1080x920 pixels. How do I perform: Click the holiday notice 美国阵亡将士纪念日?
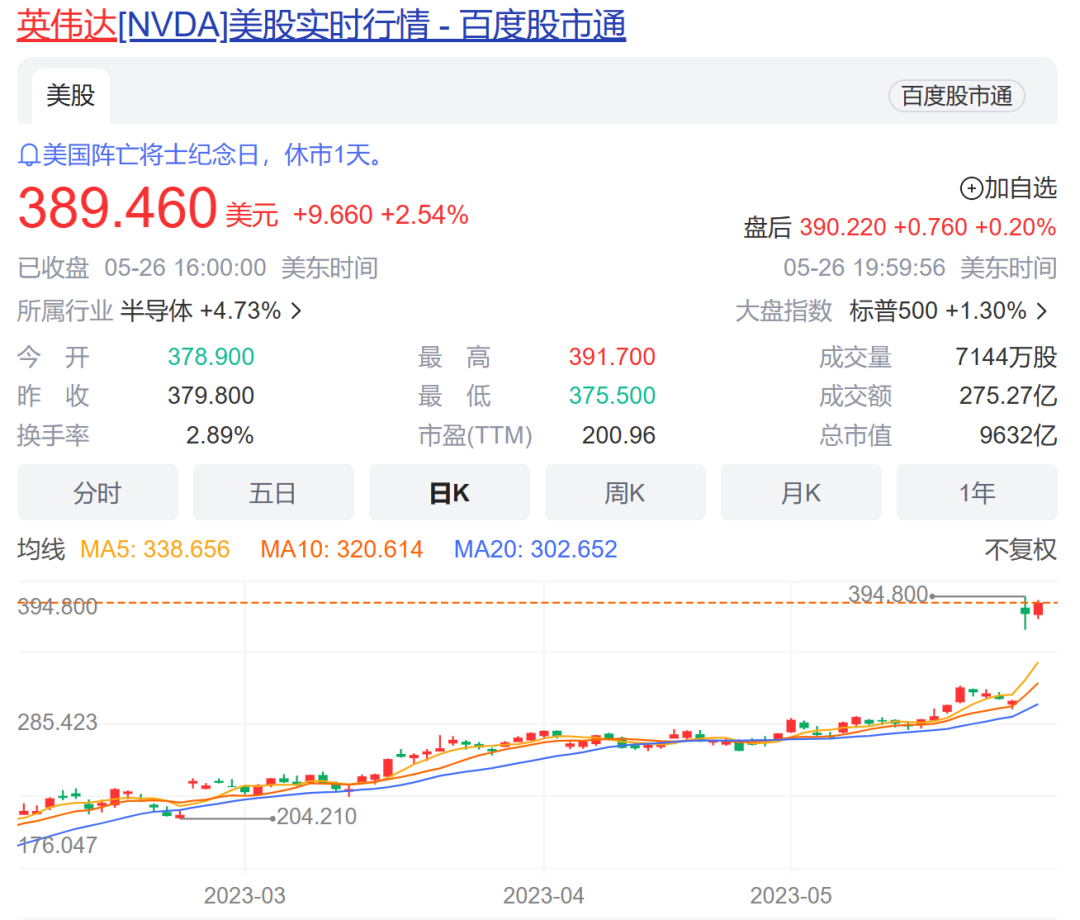150,156
